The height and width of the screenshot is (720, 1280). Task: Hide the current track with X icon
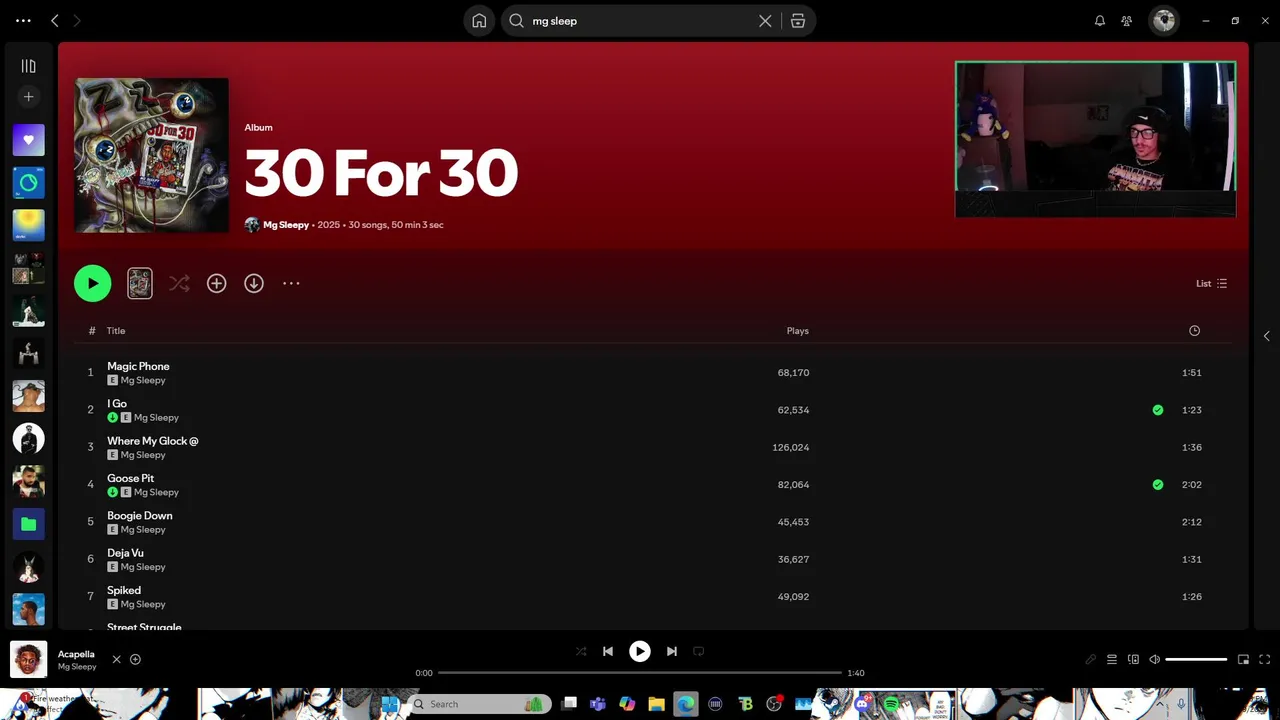(x=116, y=659)
